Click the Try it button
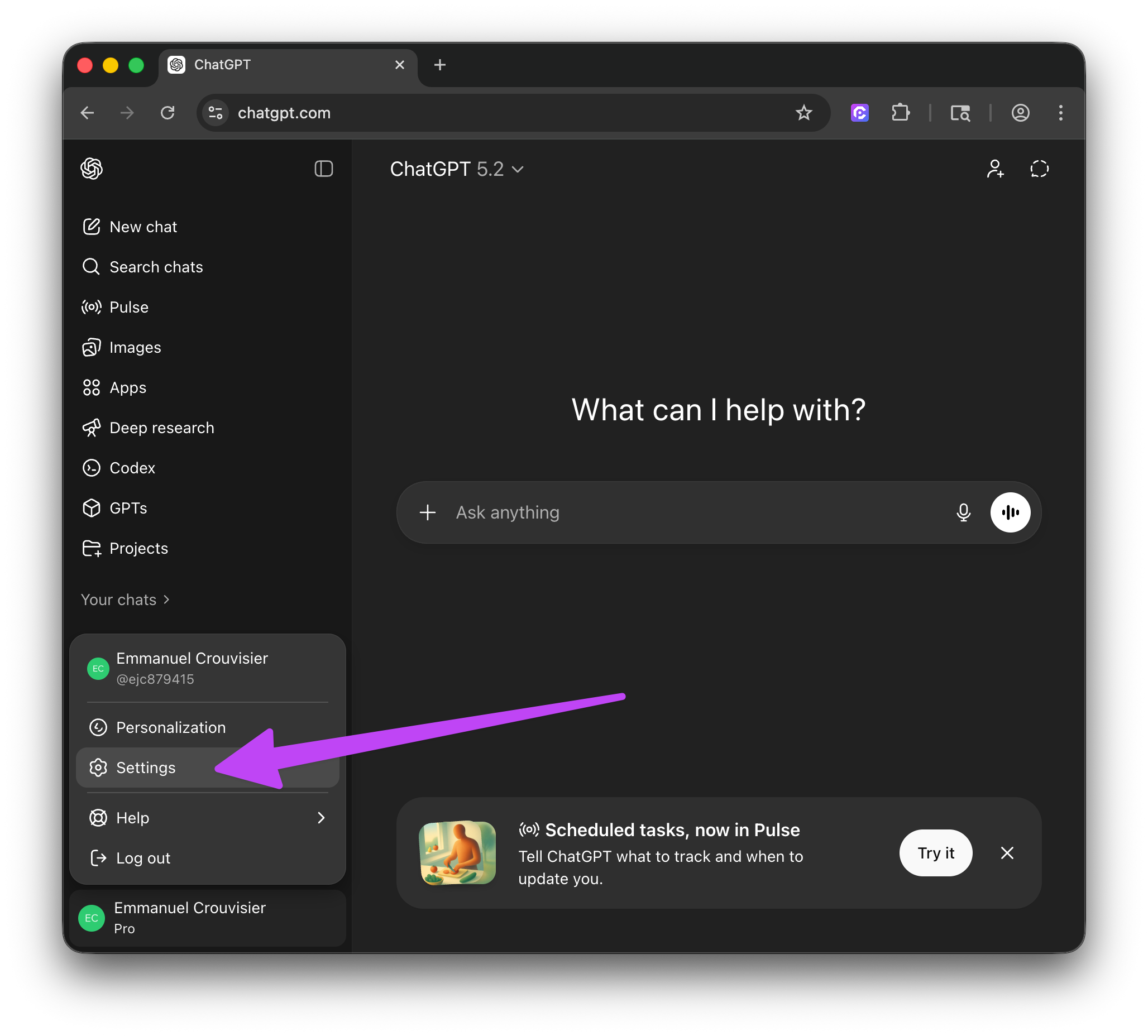 coord(935,853)
